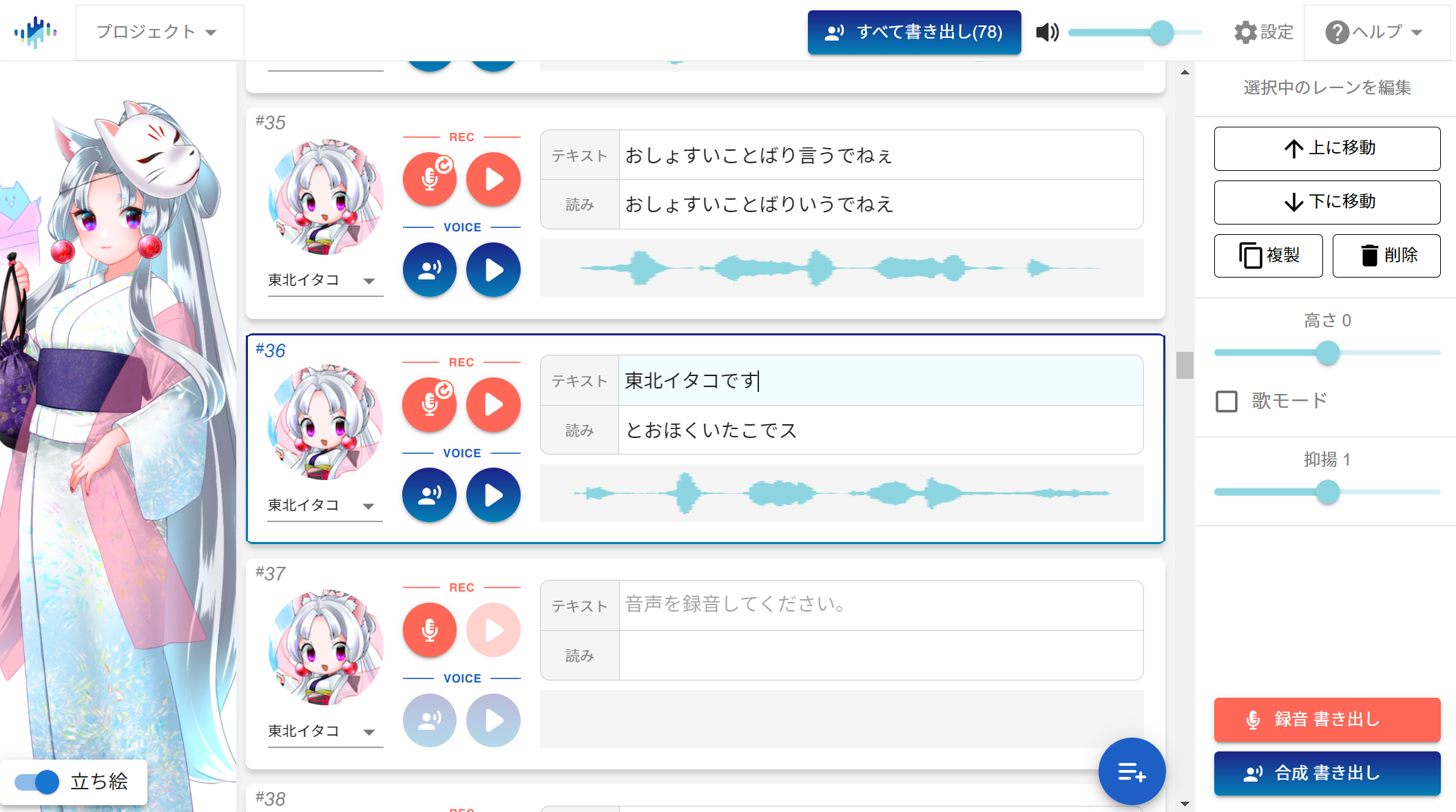Enable 歌モード checkbox
This screenshot has height=812, width=1456.
1226,402
